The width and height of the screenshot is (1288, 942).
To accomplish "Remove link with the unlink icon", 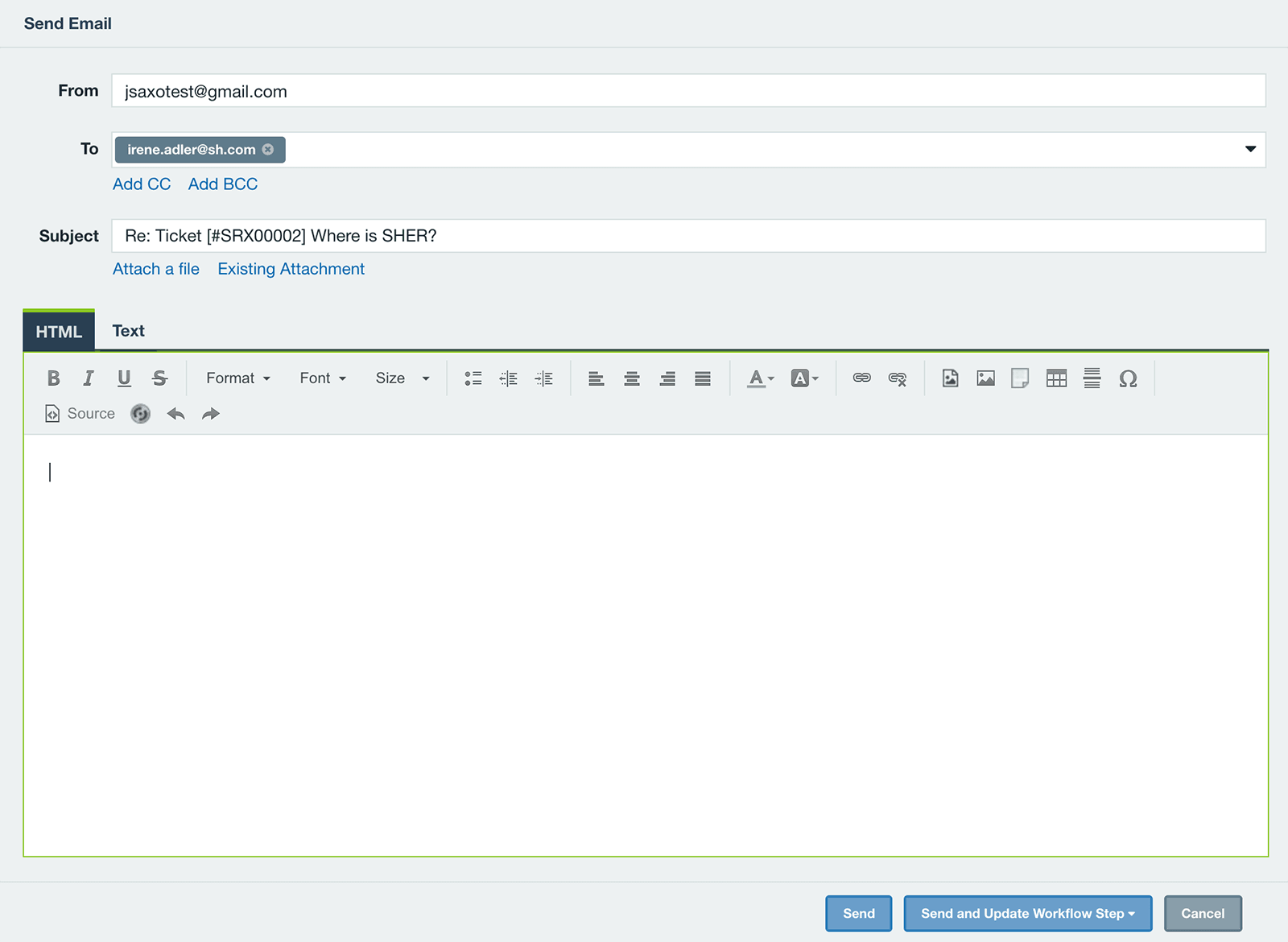I will click(898, 378).
